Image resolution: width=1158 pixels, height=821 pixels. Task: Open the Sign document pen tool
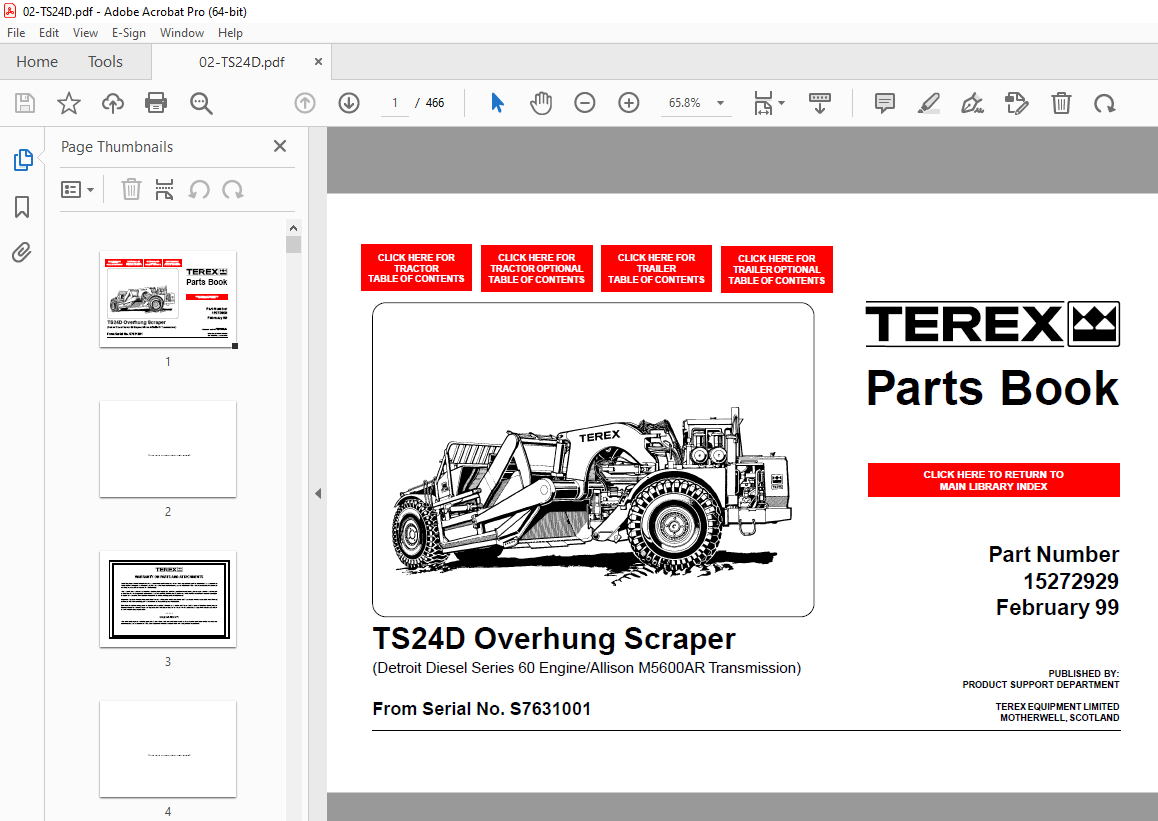coord(972,103)
